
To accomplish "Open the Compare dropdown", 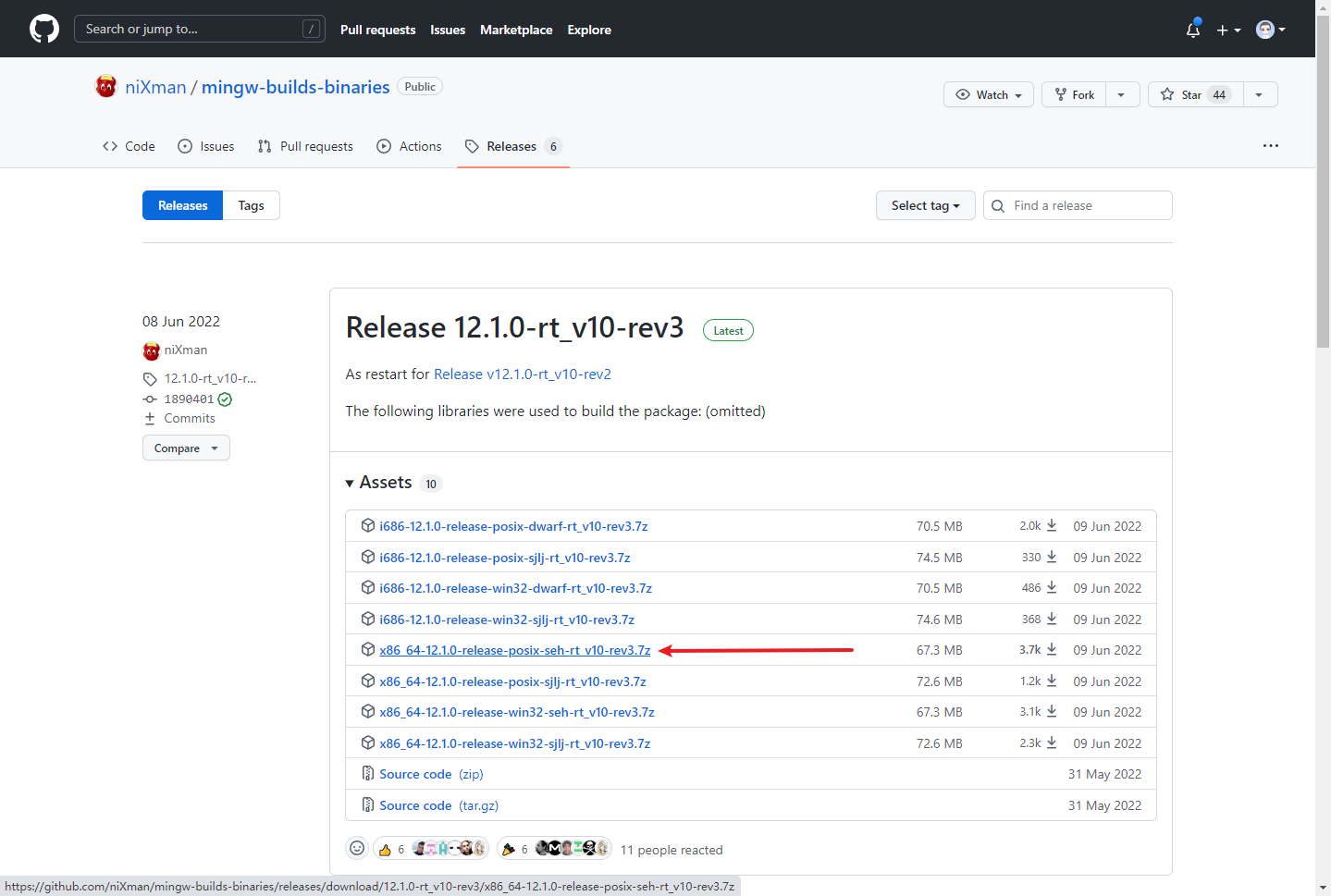I will [x=186, y=448].
